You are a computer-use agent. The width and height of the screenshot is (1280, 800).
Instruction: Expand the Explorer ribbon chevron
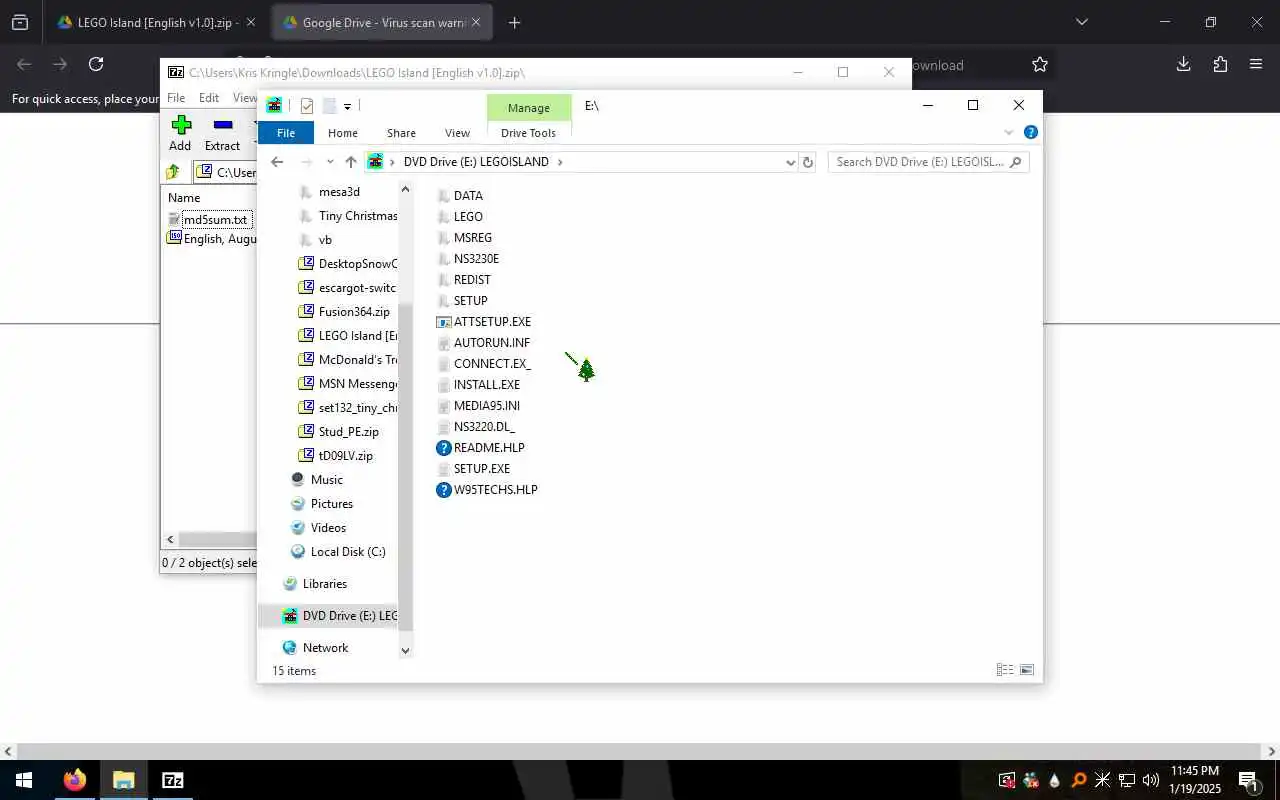[1008, 132]
